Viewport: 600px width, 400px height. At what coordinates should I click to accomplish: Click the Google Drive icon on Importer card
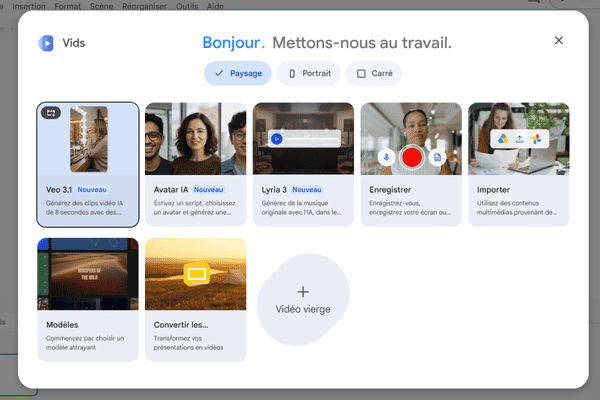point(503,139)
